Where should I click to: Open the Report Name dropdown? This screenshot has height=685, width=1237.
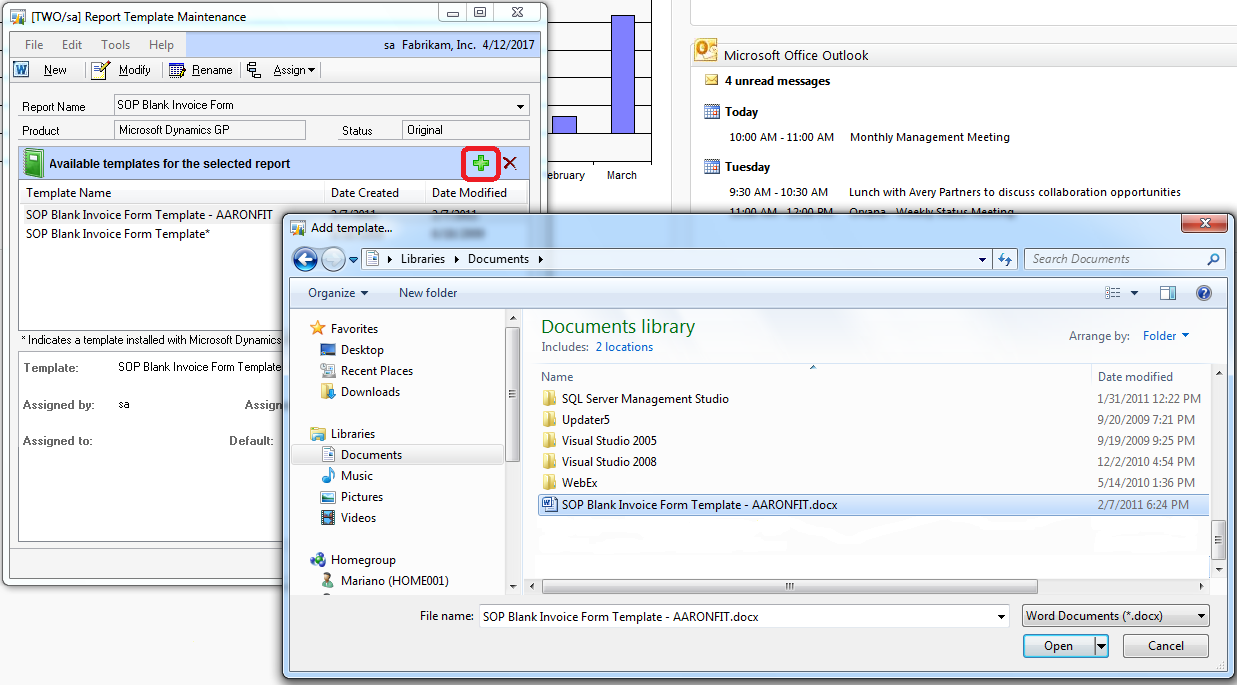tap(521, 106)
